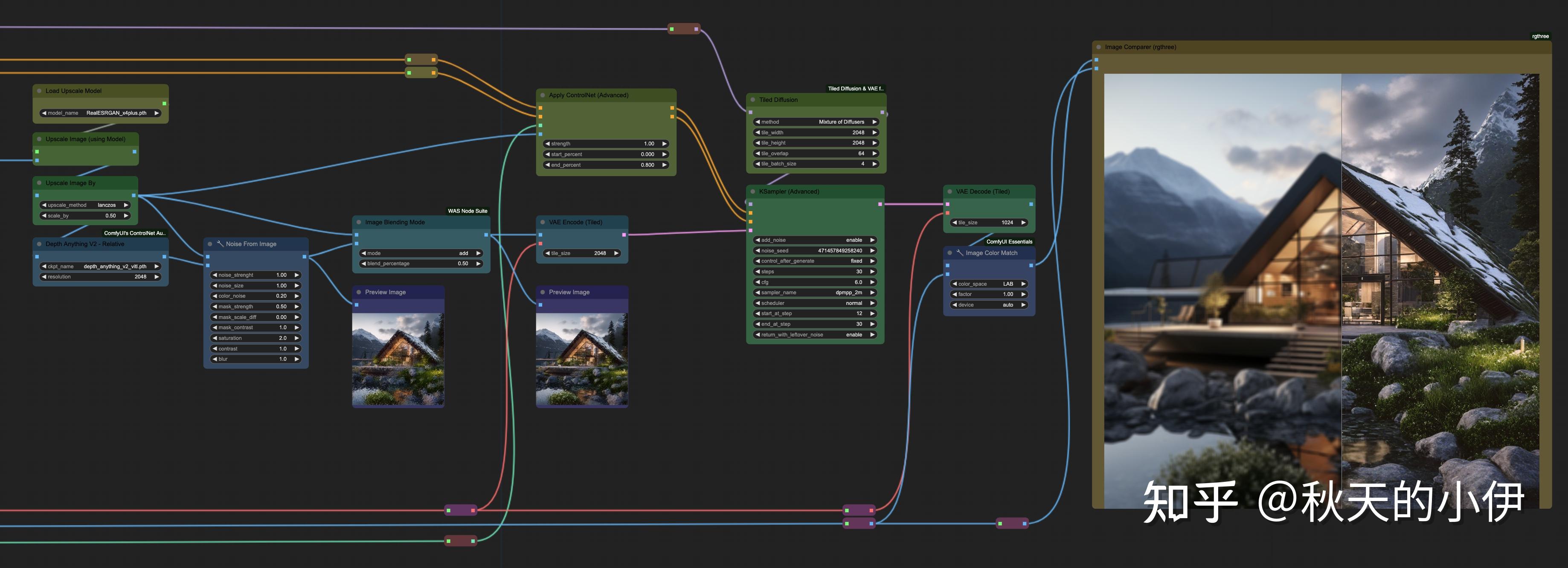The height and width of the screenshot is (568, 1568).
Task: Click the rgthree badge above Image Comparer
Action: pos(1540,37)
